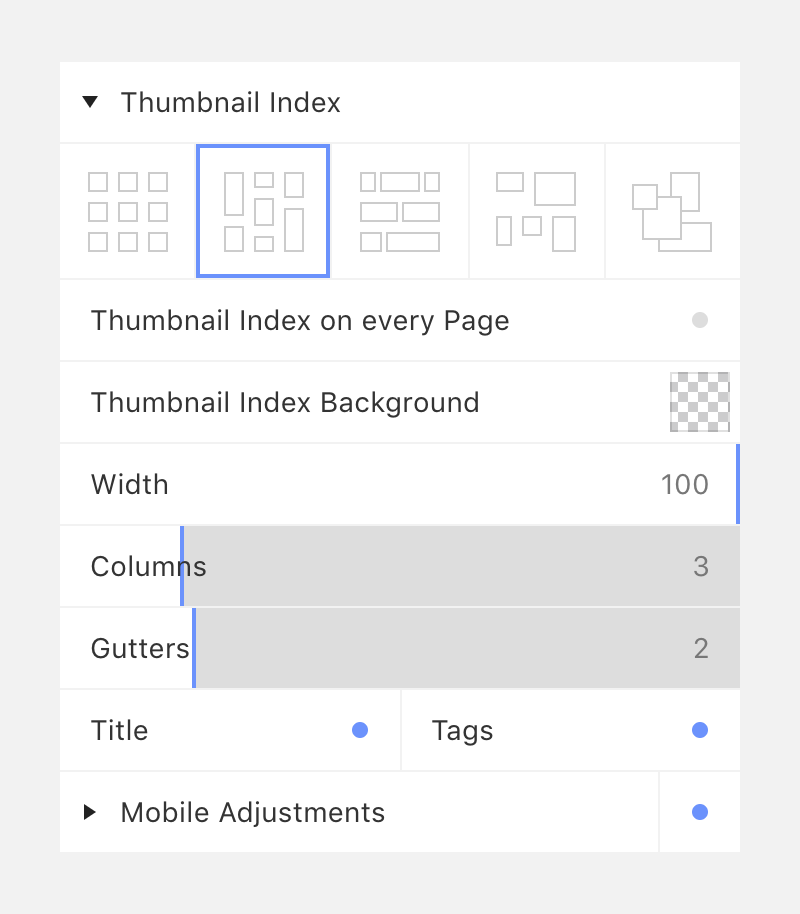Click the Gutters value 2
The image size is (800, 914).
[x=701, y=648]
